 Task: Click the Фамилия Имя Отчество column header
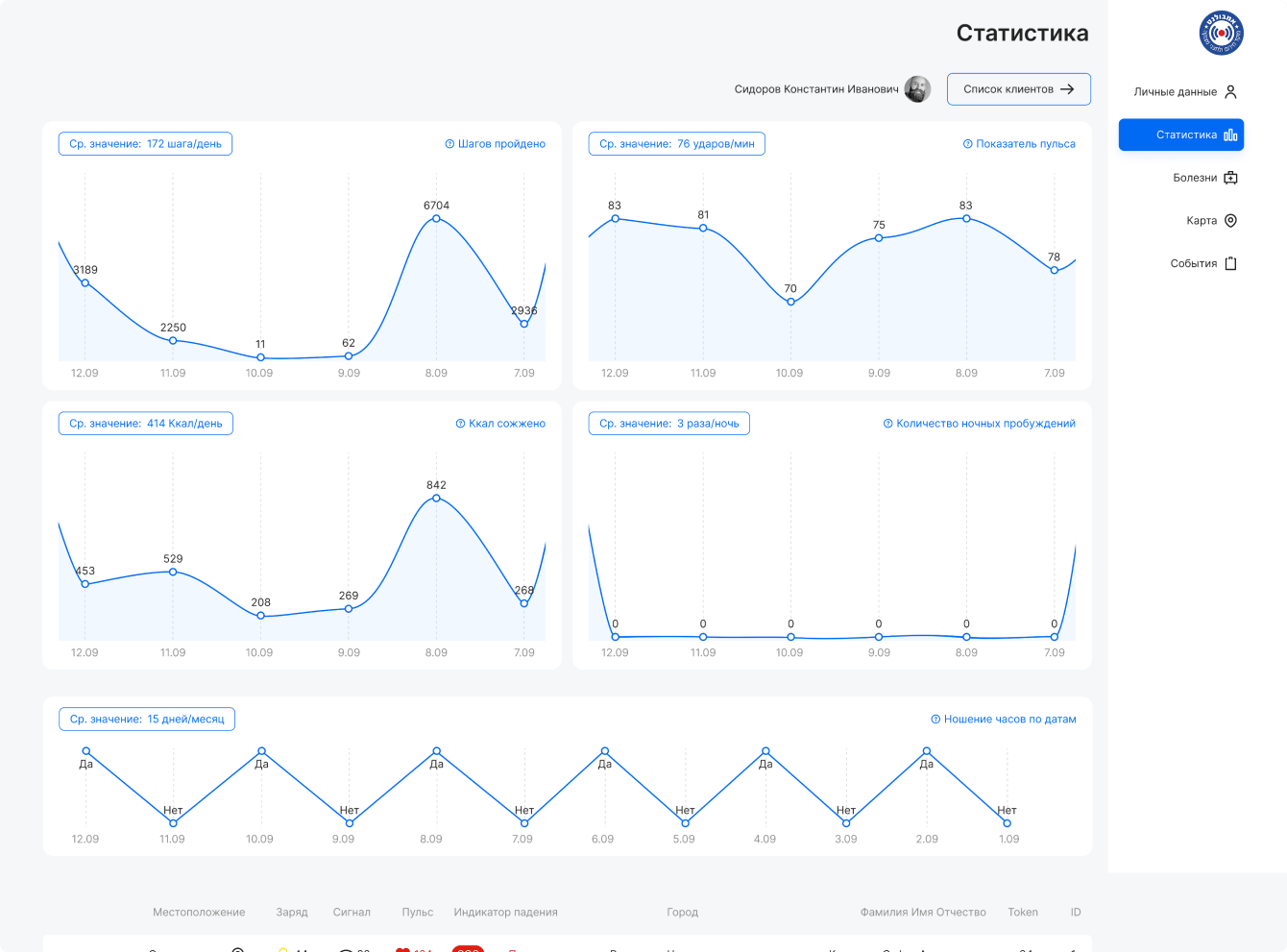[922, 913]
